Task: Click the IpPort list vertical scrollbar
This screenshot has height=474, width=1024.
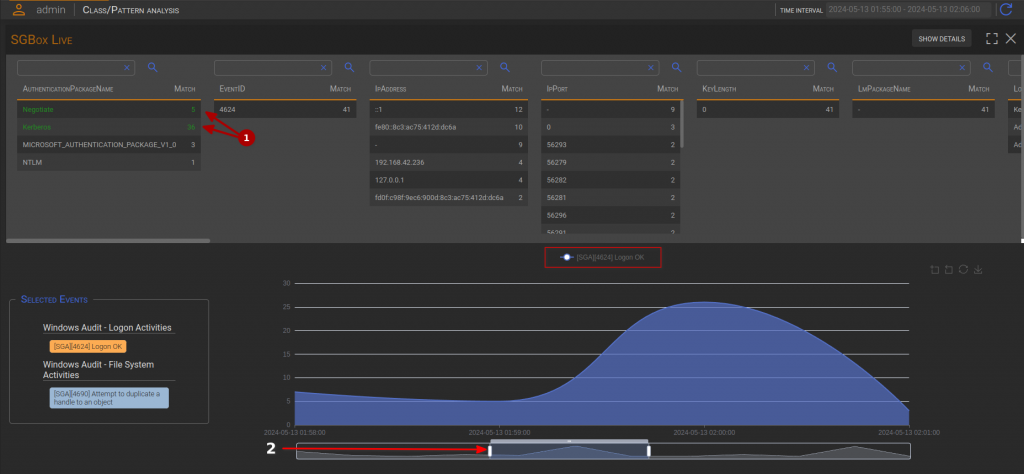Action: point(682,124)
